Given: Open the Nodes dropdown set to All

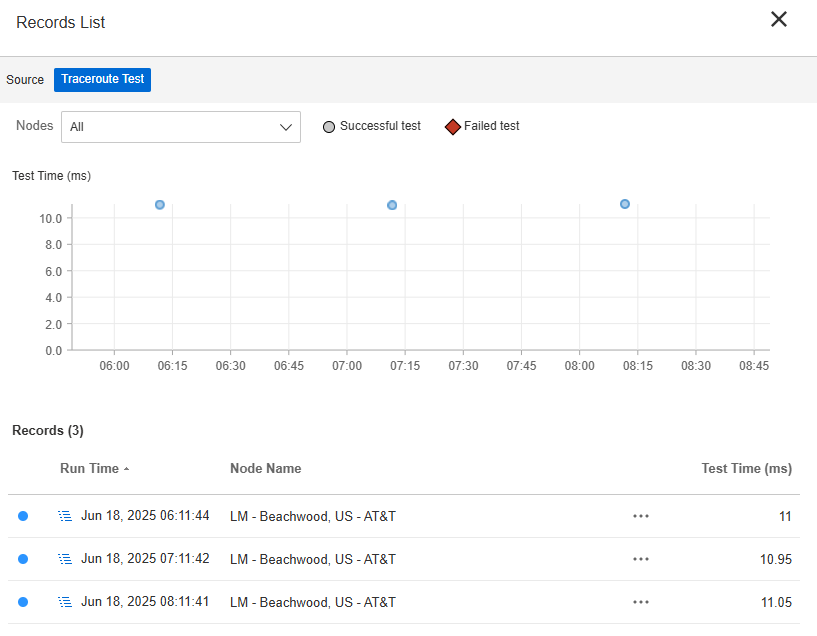Looking at the screenshot, I should [x=181, y=127].
